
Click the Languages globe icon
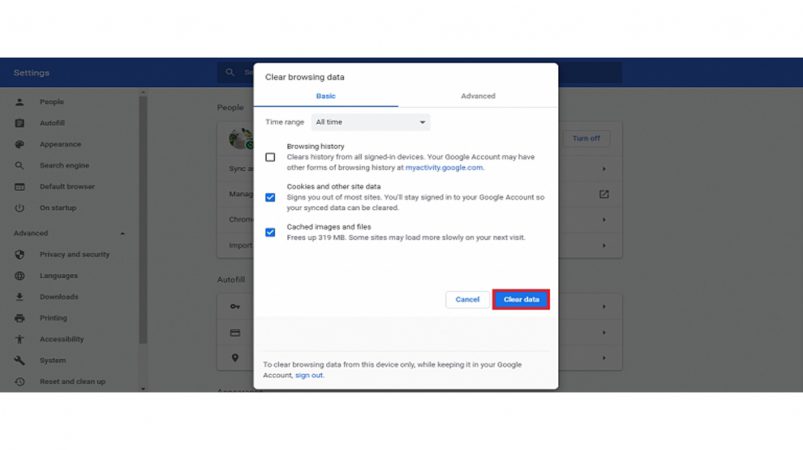[19, 276]
